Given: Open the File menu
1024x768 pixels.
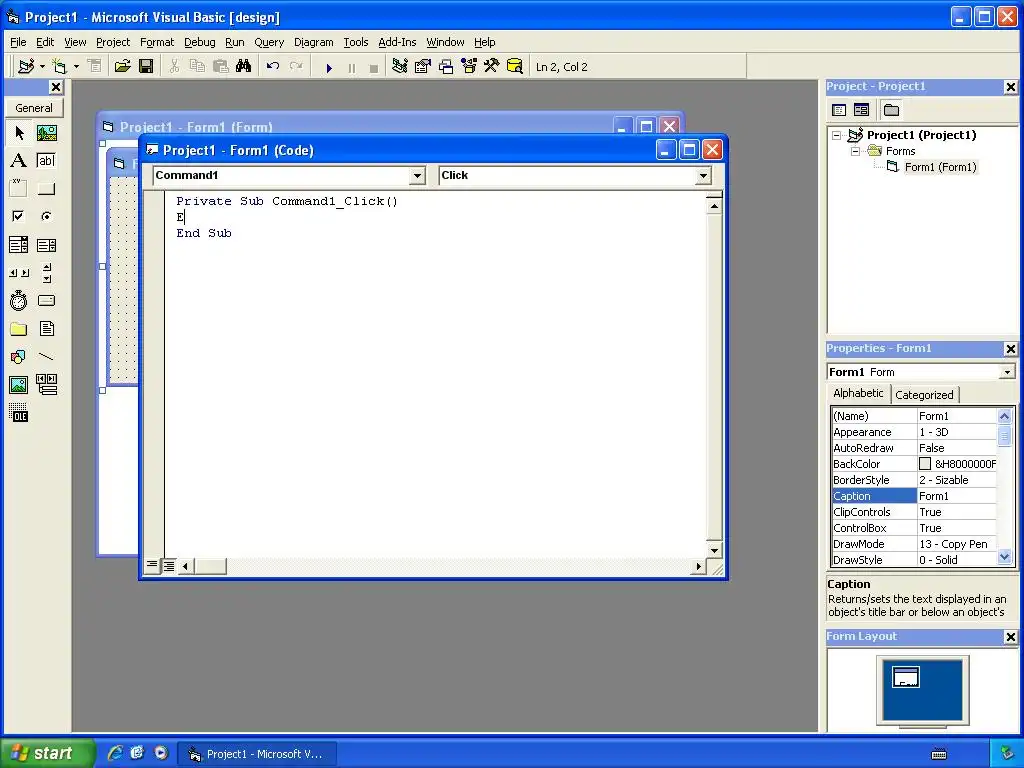Looking at the screenshot, I should [18, 42].
